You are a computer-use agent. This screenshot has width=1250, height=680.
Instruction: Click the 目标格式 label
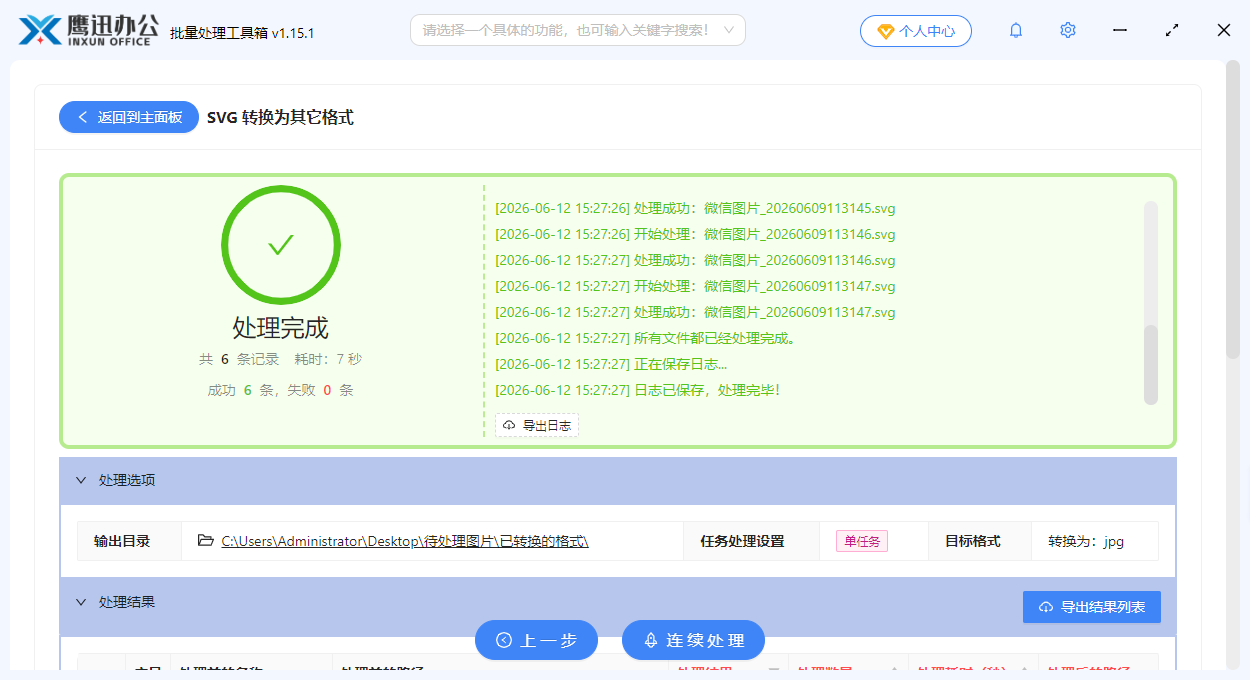[x=972, y=541]
